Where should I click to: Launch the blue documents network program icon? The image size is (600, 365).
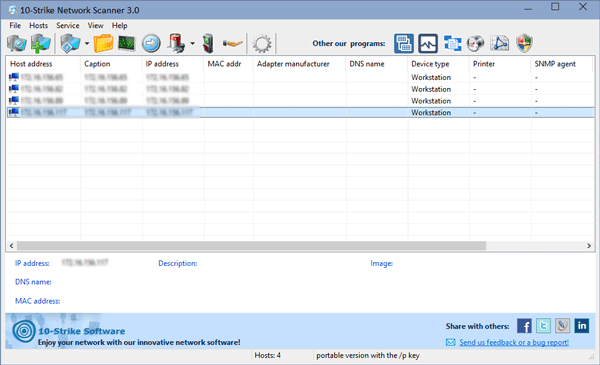click(x=452, y=43)
